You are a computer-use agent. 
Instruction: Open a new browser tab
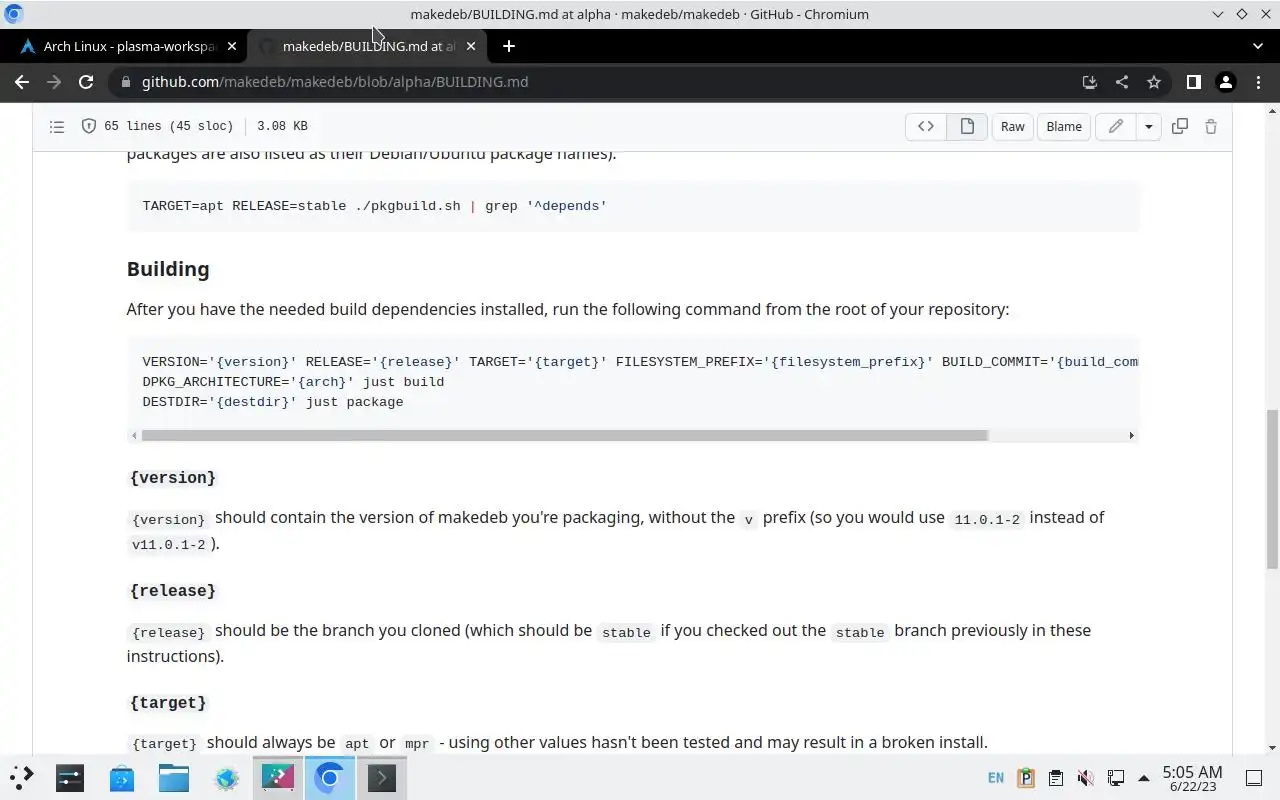[x=509, y=46]
